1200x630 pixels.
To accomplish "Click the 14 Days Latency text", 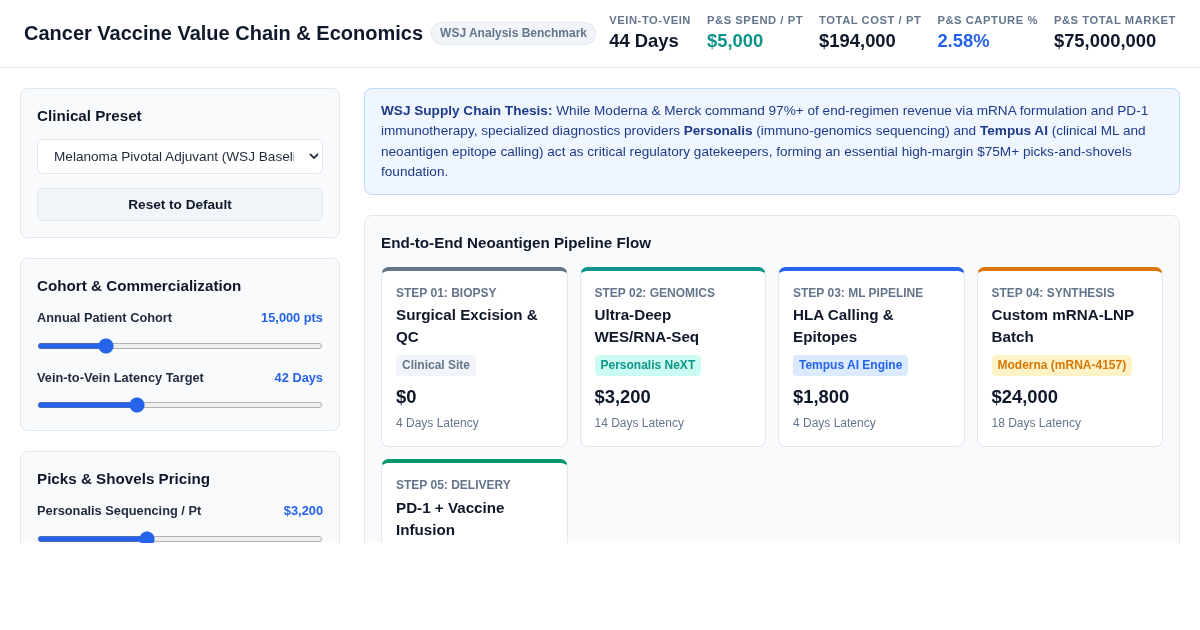I will pos(639,423).
